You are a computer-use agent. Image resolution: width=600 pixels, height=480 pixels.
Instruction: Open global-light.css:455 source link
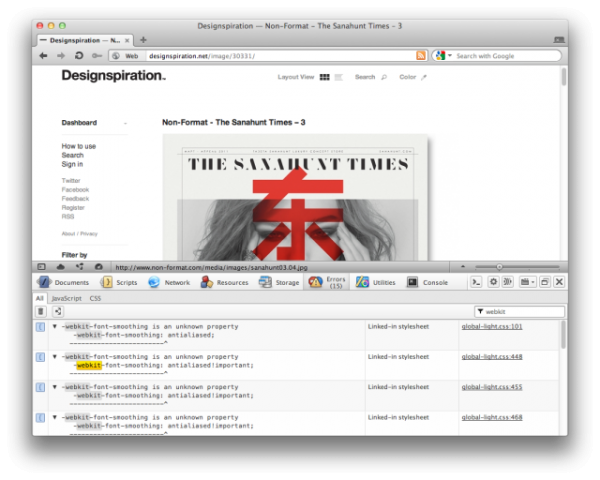492,387
